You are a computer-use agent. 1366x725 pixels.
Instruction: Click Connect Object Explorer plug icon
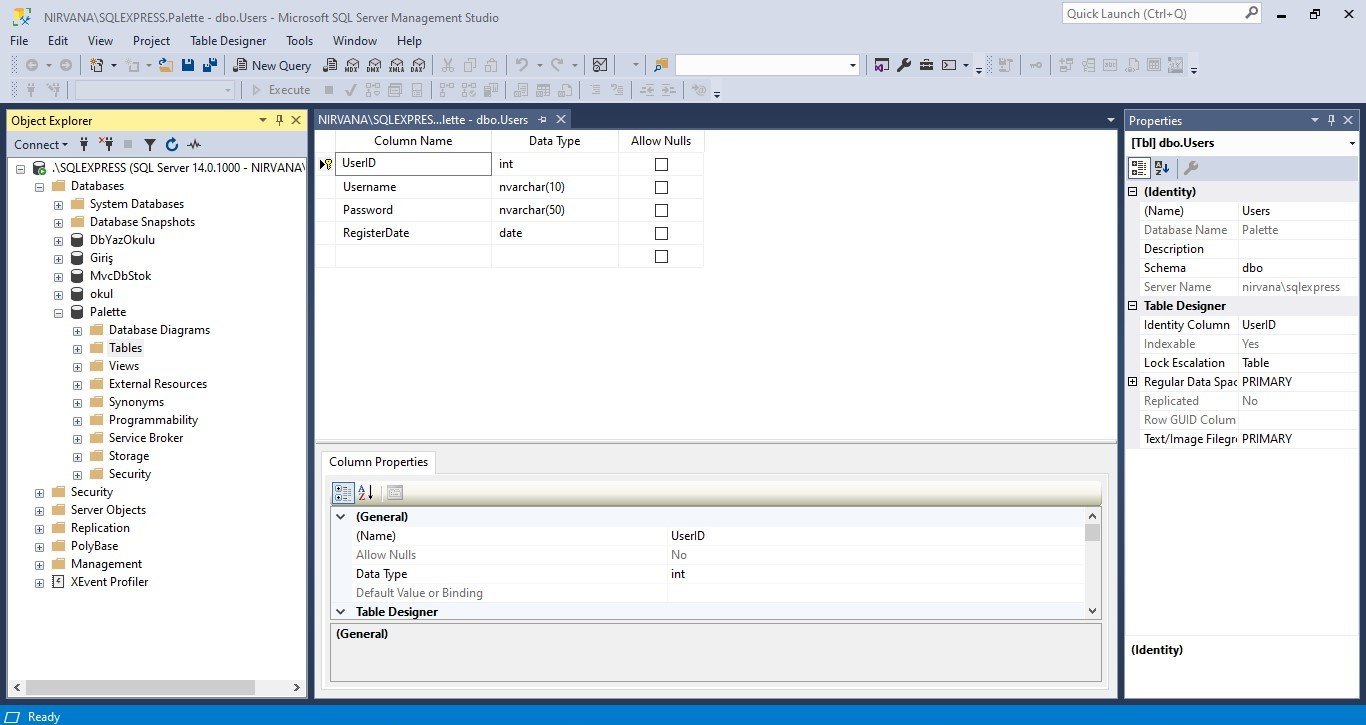pos(85,144)
